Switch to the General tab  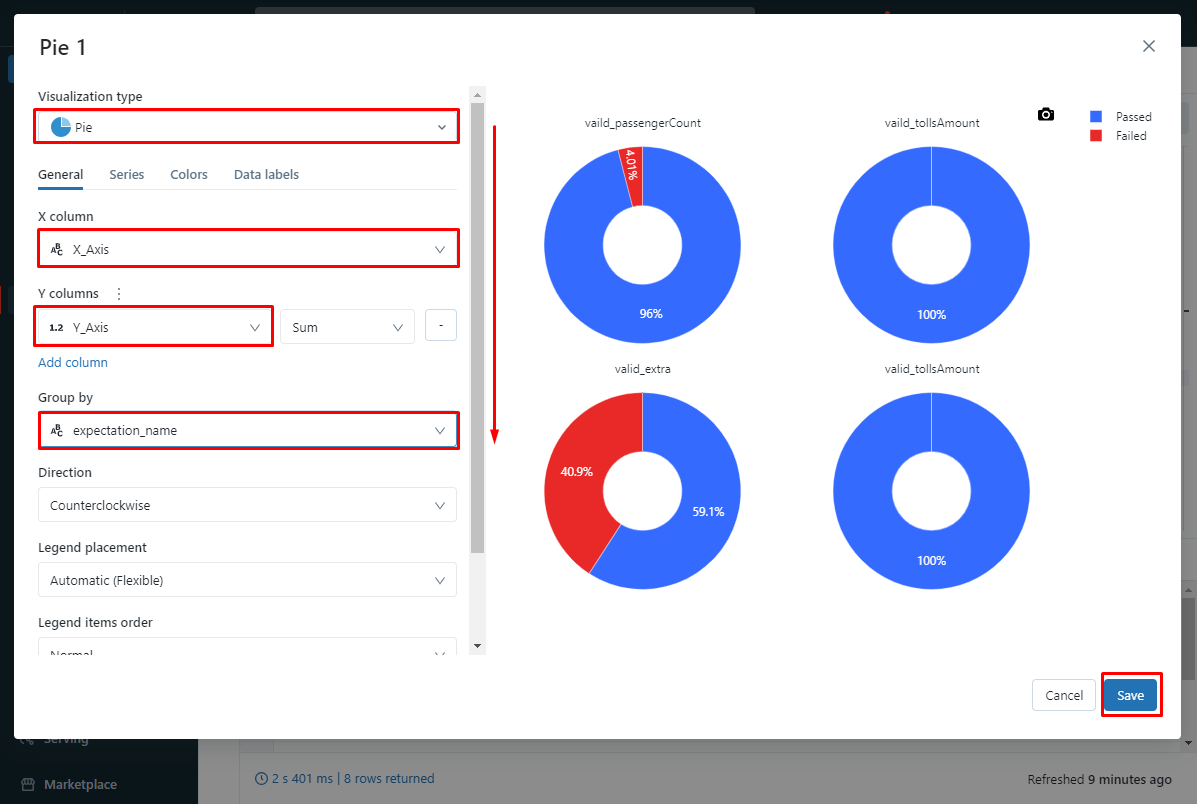pyautogui.click(x=60, y=174)
